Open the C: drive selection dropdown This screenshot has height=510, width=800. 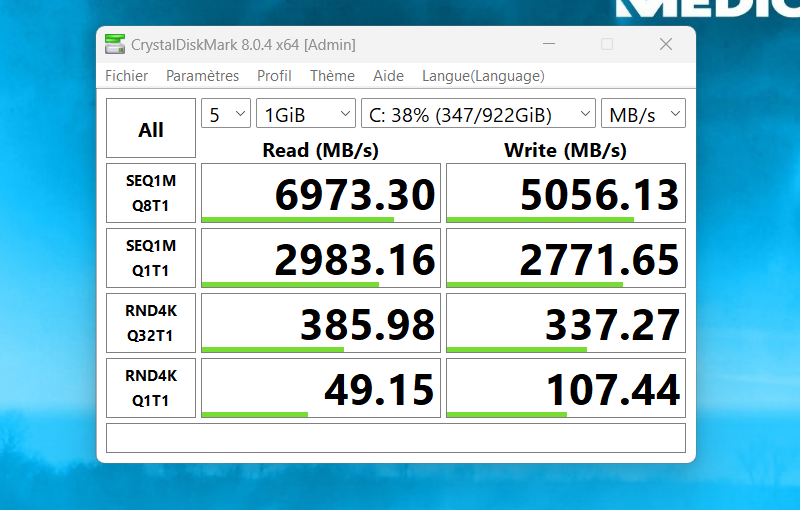478,114
